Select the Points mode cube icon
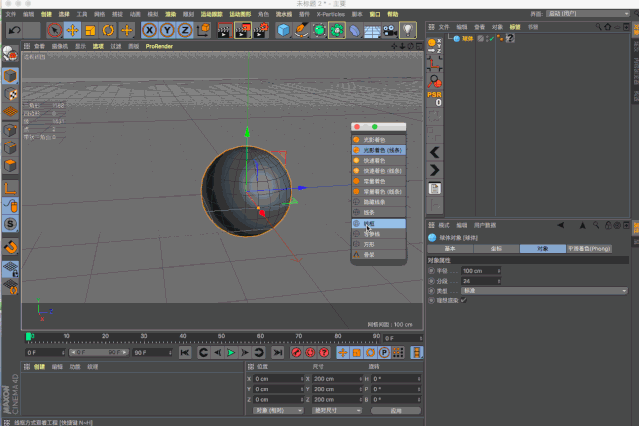The width and height of the screenshot is (639, 426). (10, 130)
